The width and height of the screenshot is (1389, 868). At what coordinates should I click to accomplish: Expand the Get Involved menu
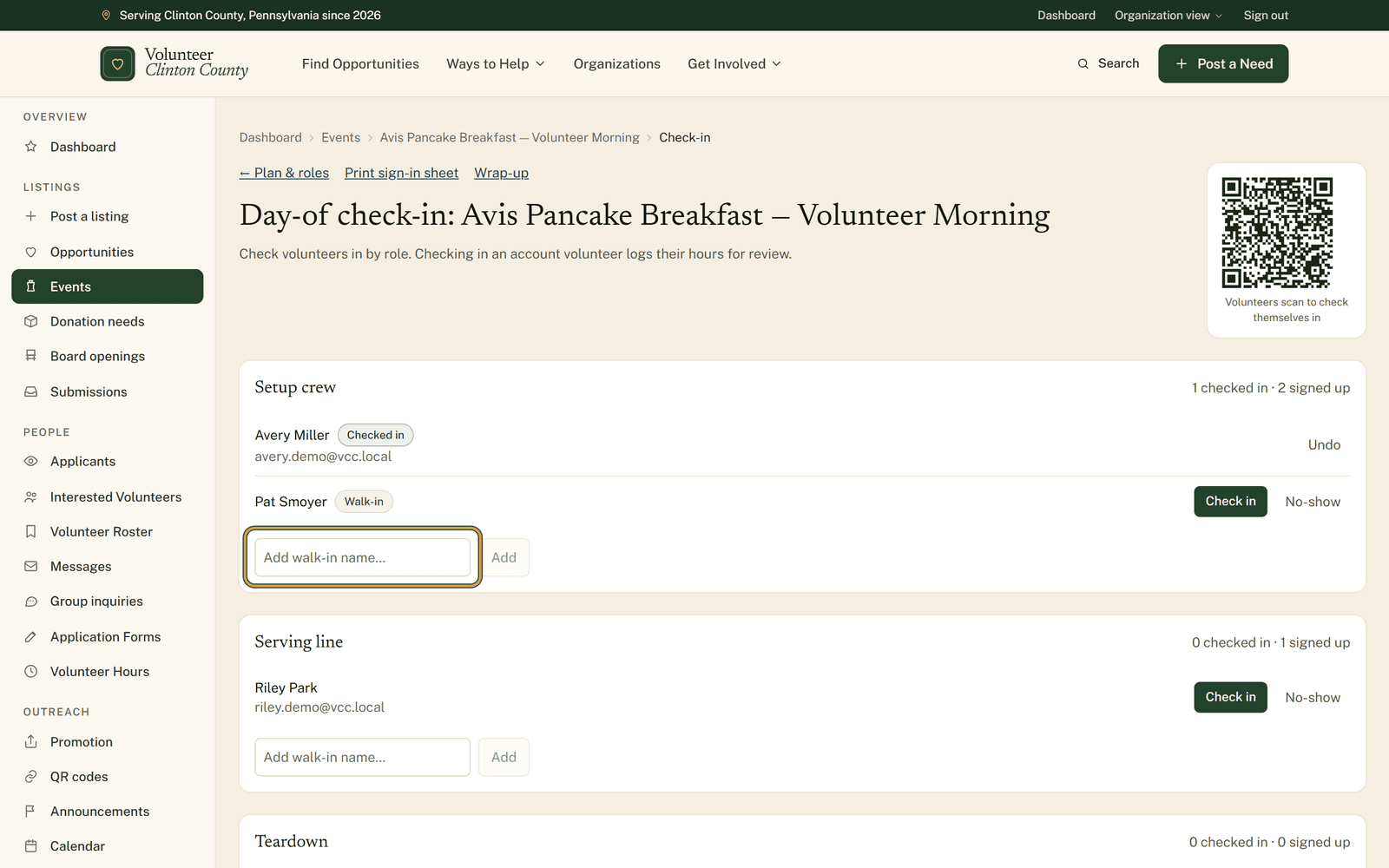tap(734, 63)
